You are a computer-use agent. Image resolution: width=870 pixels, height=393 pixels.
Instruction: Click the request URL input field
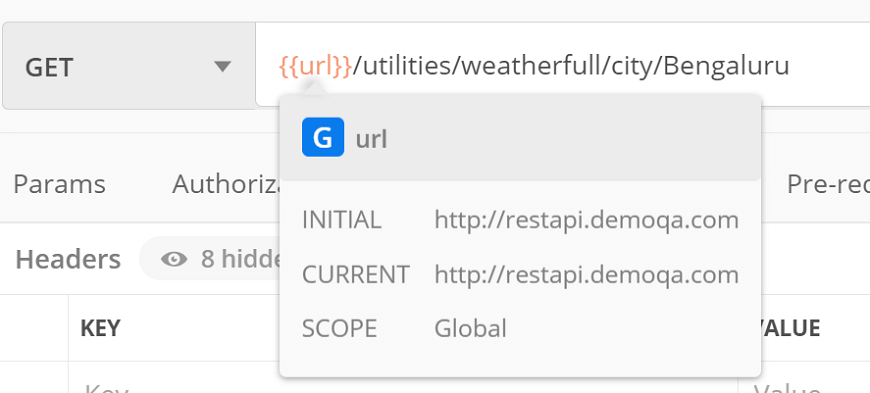[x=563, y=65]
